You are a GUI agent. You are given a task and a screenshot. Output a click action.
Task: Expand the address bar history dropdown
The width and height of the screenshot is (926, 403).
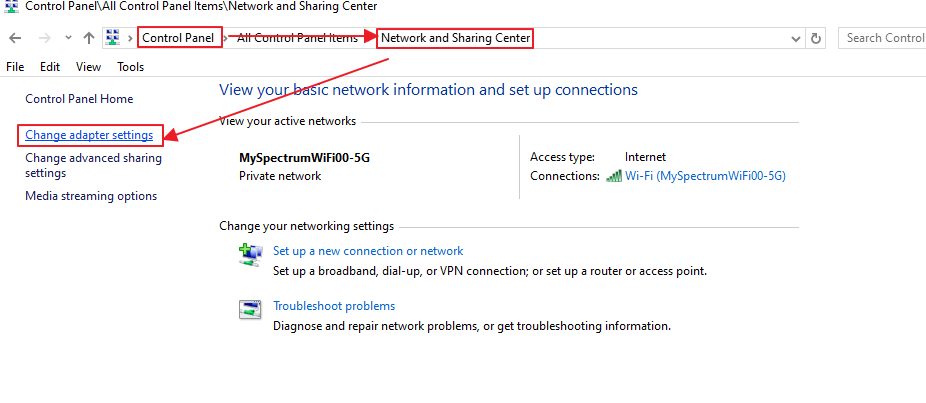pyautogui.click(x=795, y=39)
